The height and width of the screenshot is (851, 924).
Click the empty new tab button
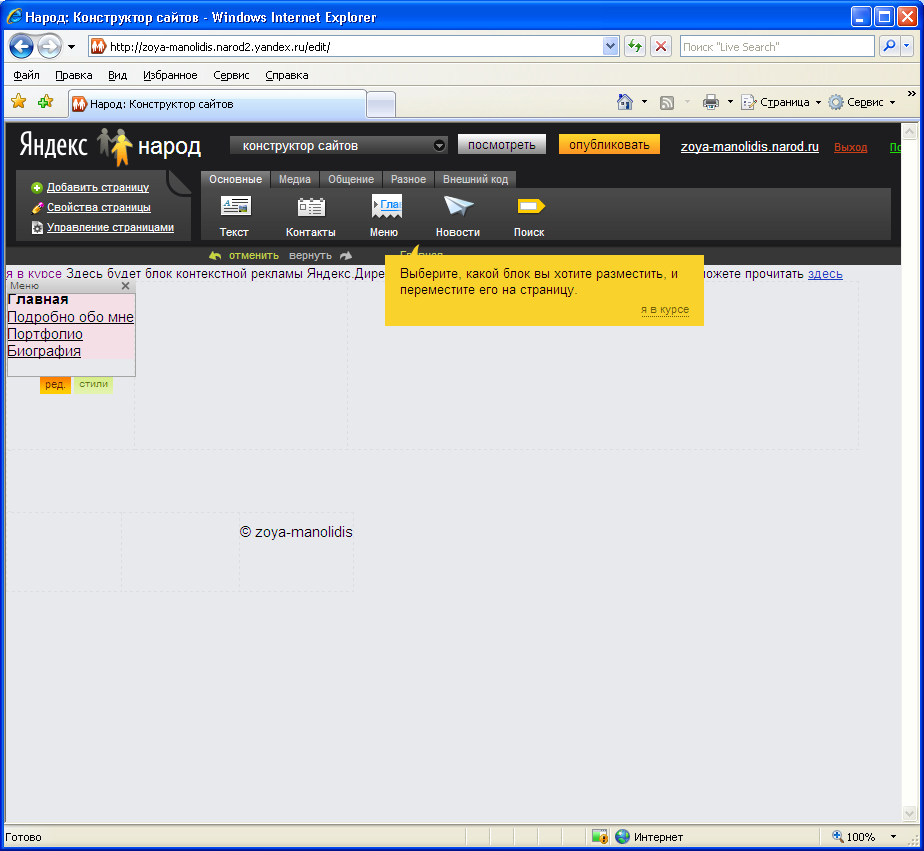click(x=381, y=105)
